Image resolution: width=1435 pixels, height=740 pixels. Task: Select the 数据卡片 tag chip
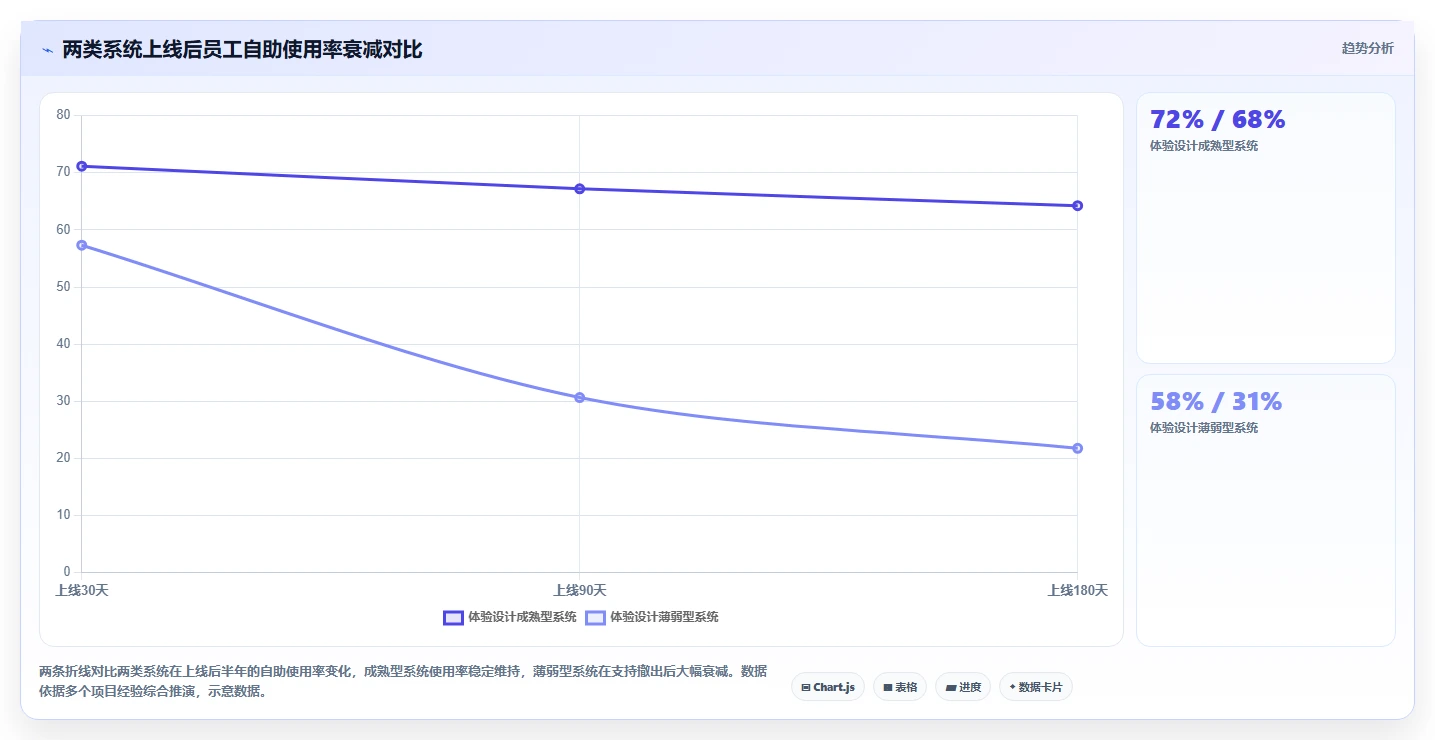1036,687
